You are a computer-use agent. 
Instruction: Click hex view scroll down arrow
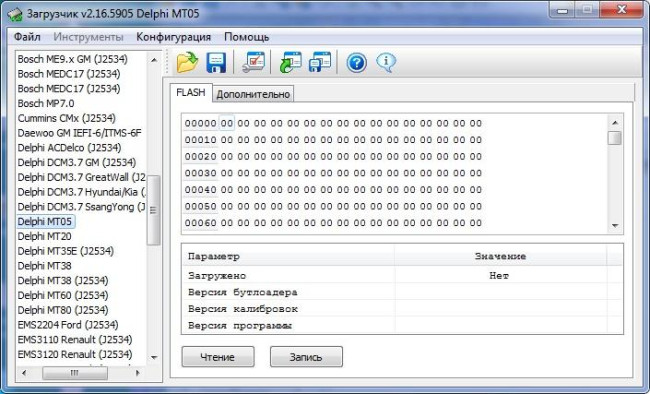point(615,225)
